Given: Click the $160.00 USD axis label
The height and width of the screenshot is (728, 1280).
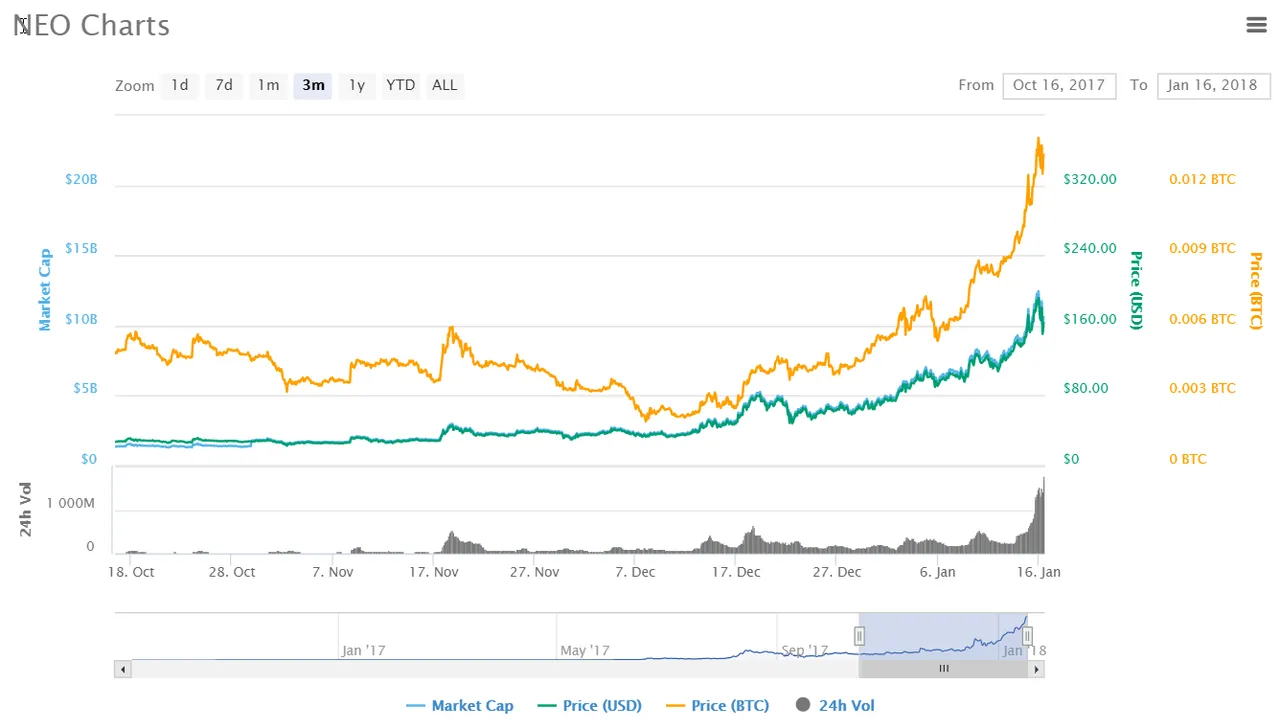Looking at the screenshot, I should coord(1090,319).
